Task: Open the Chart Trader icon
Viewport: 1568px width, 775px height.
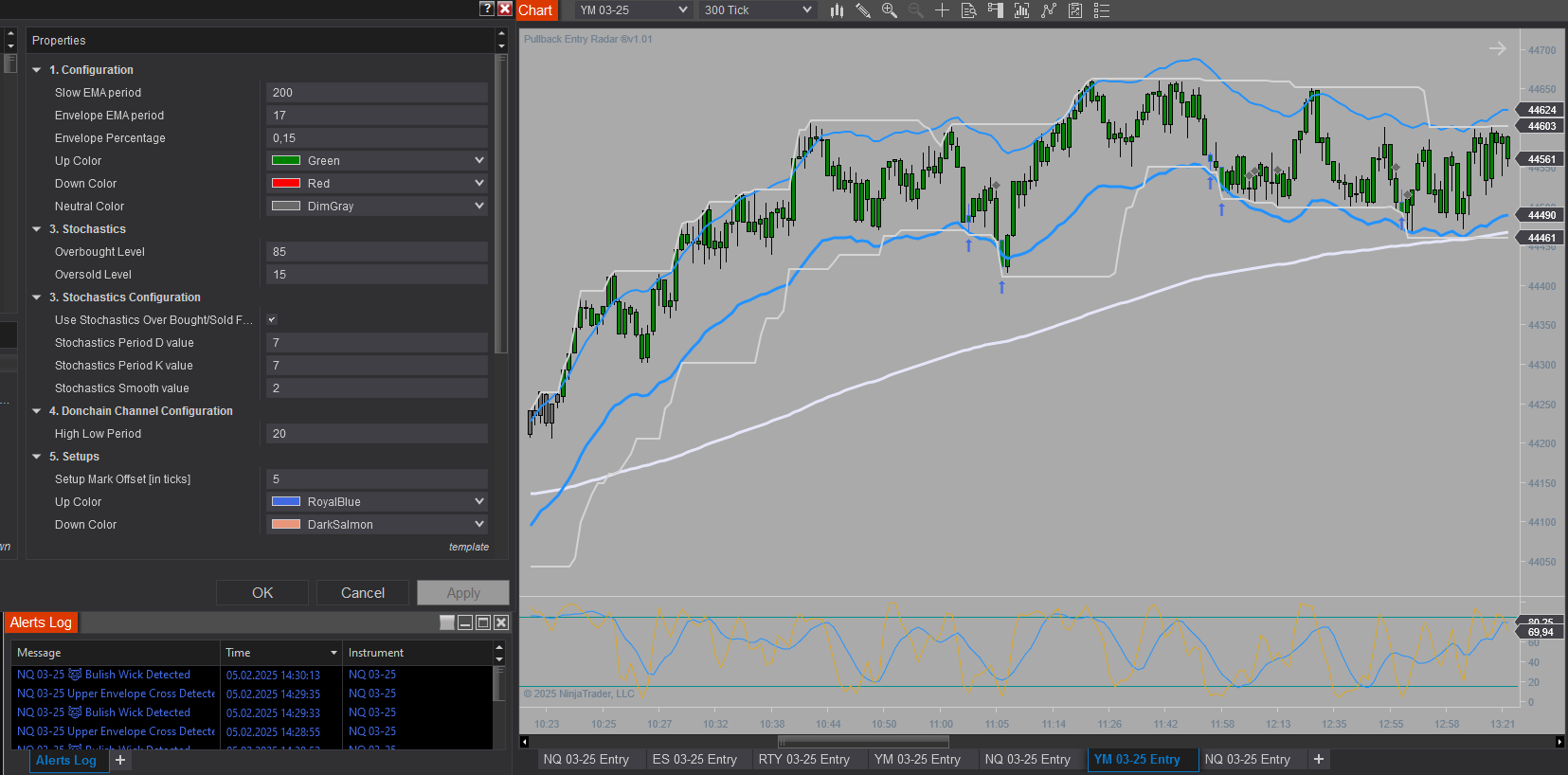Action: tap(995, 10)
